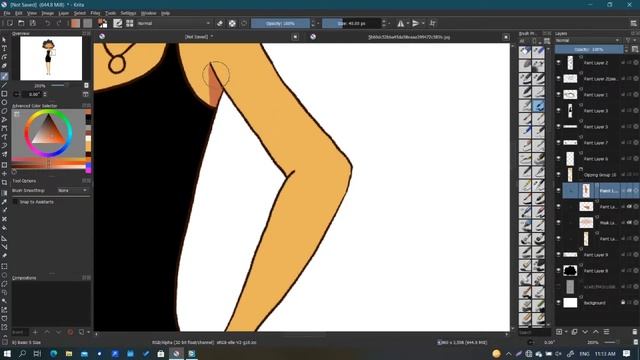Viewport: 640px width, 360px height.
Task: Open the Edit menu
Action: point(18,13)
